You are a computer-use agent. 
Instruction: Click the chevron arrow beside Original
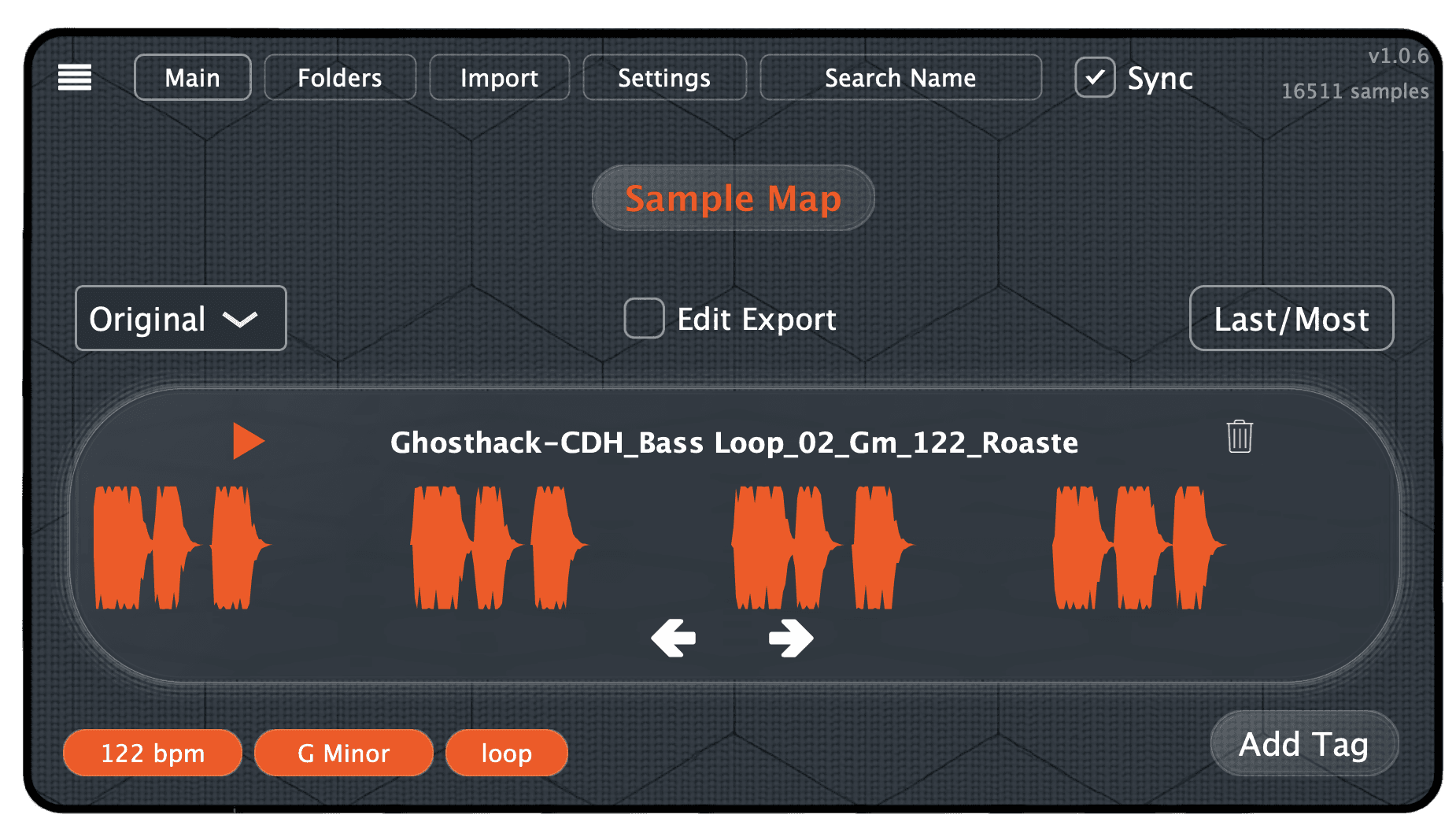click(240, 319)
